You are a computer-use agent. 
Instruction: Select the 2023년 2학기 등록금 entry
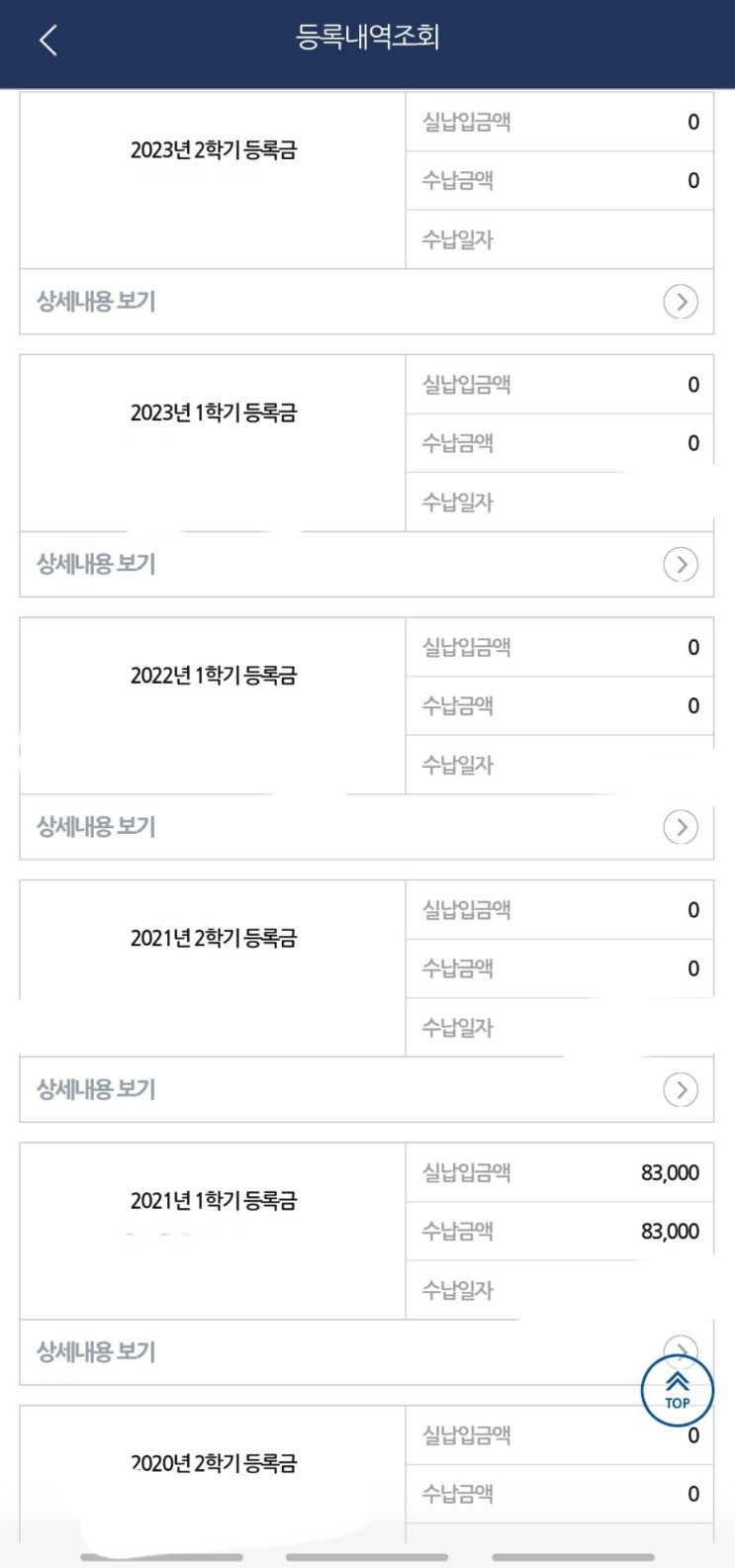click(213, 150)
